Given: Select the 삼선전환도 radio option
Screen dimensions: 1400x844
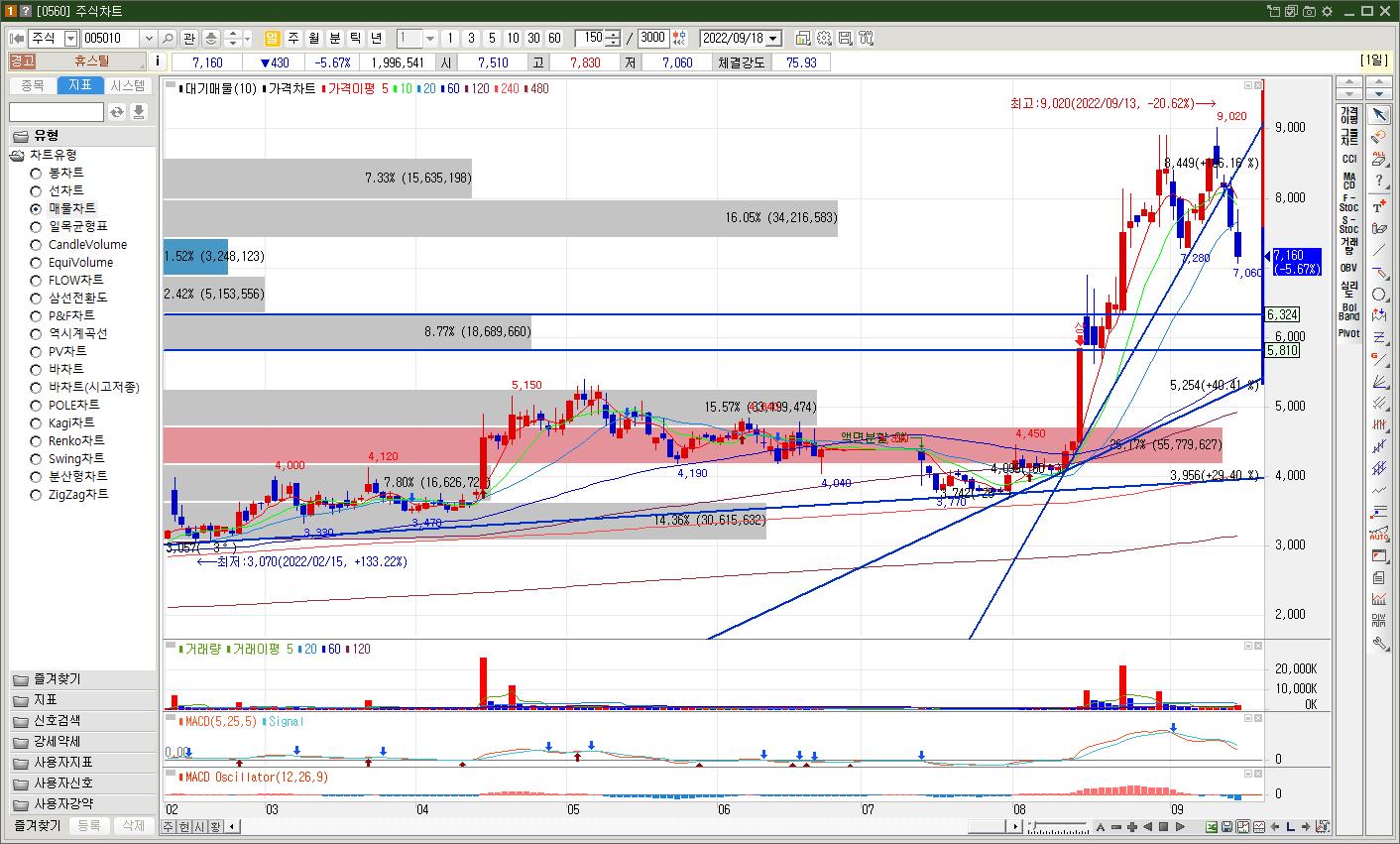Looking at the screenshot, I should [x=36, y=298].
